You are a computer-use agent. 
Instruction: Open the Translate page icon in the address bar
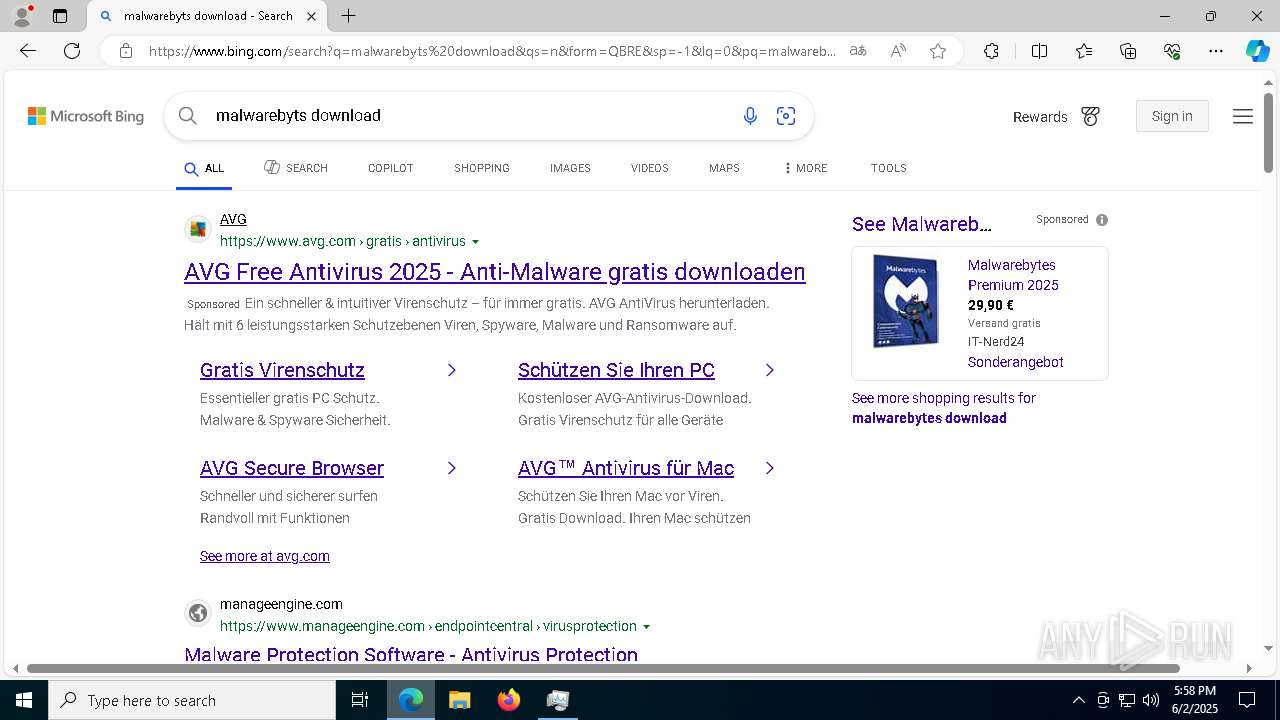[x=858, y=51]
